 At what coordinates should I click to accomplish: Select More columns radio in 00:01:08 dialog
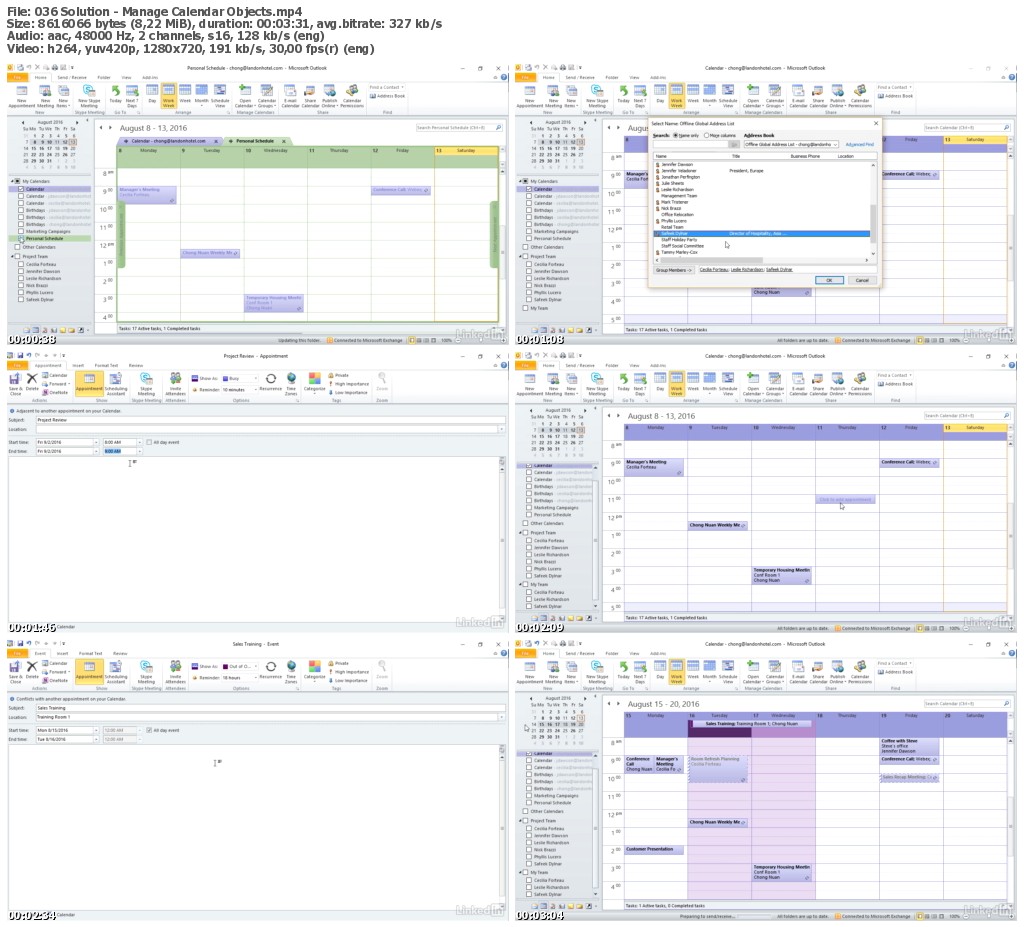click(x=707, y=135)
